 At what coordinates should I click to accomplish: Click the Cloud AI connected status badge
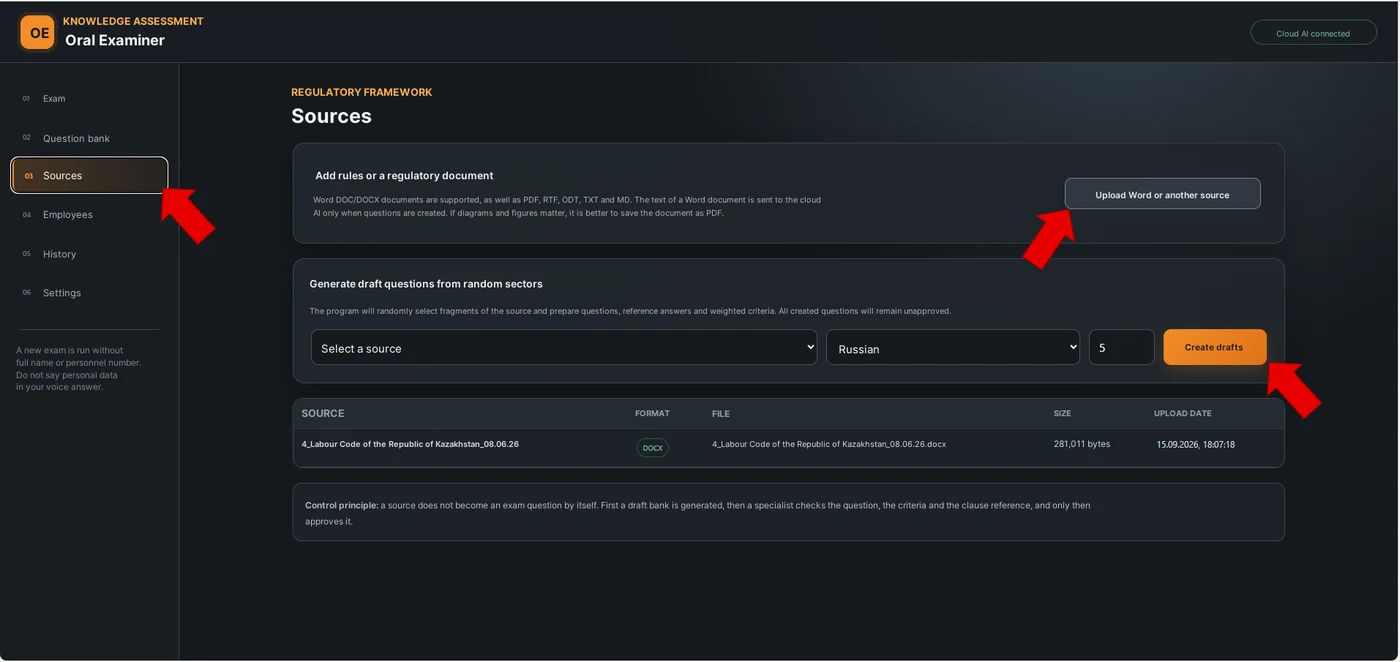tap(1312, 33)
